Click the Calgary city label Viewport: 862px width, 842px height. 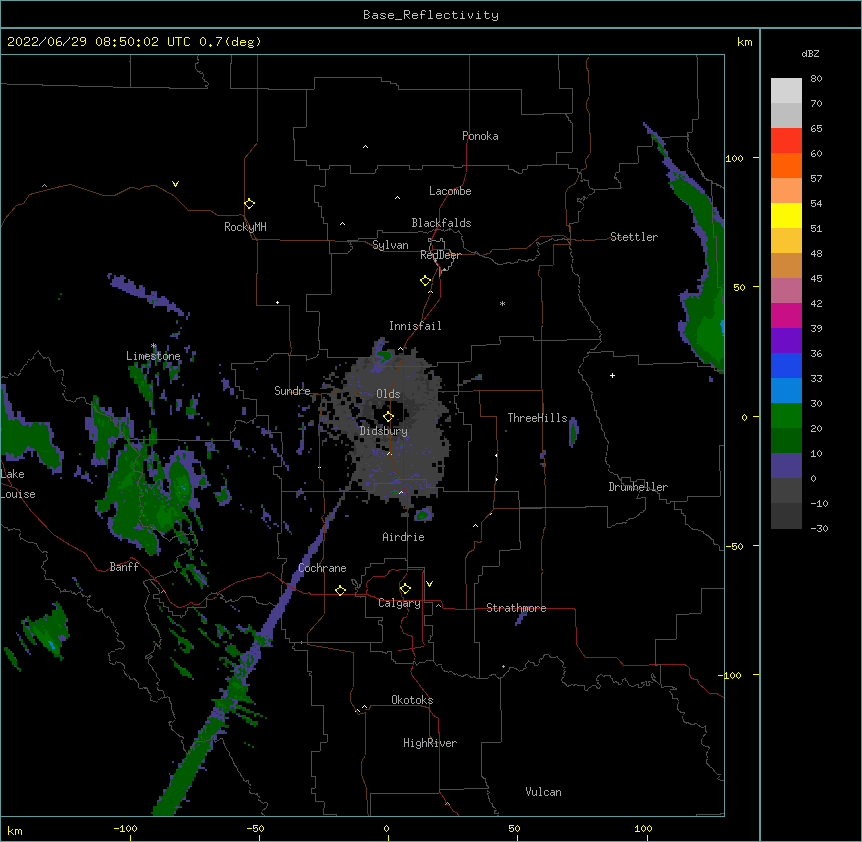point(399,603)
